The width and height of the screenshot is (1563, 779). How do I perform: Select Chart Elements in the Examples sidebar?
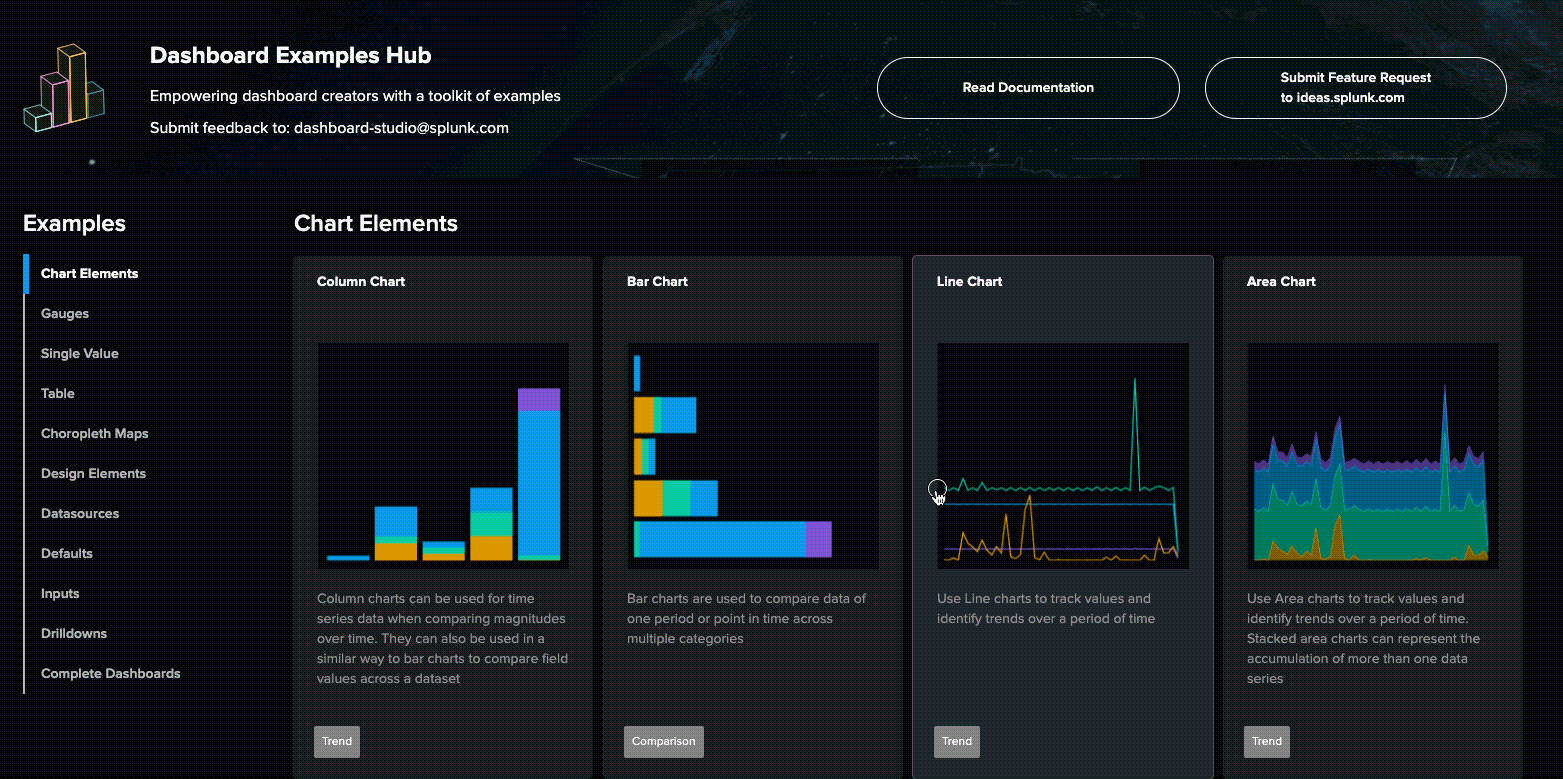click(89, 273)
